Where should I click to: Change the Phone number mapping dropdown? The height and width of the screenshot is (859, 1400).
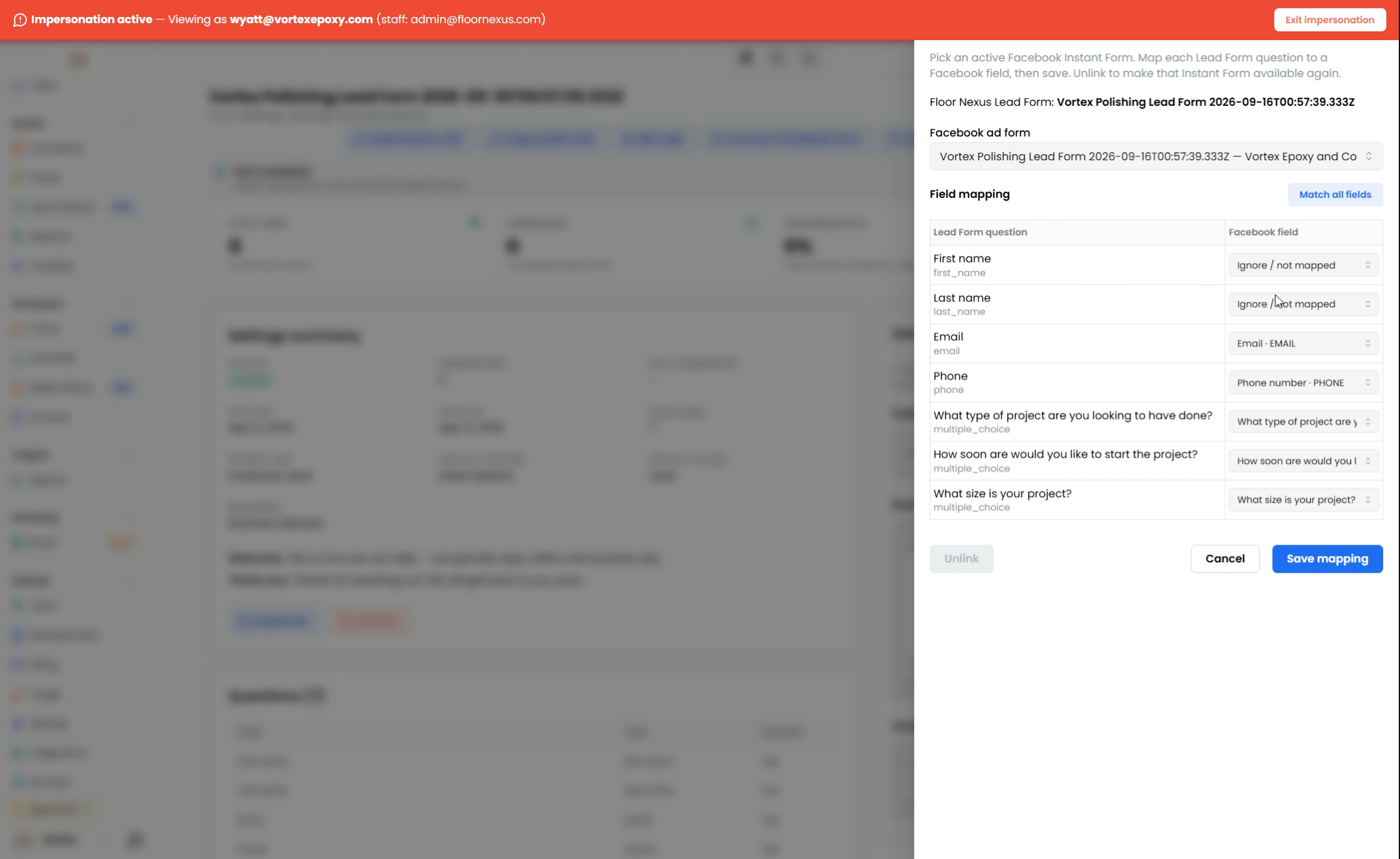coord(1304,383)
